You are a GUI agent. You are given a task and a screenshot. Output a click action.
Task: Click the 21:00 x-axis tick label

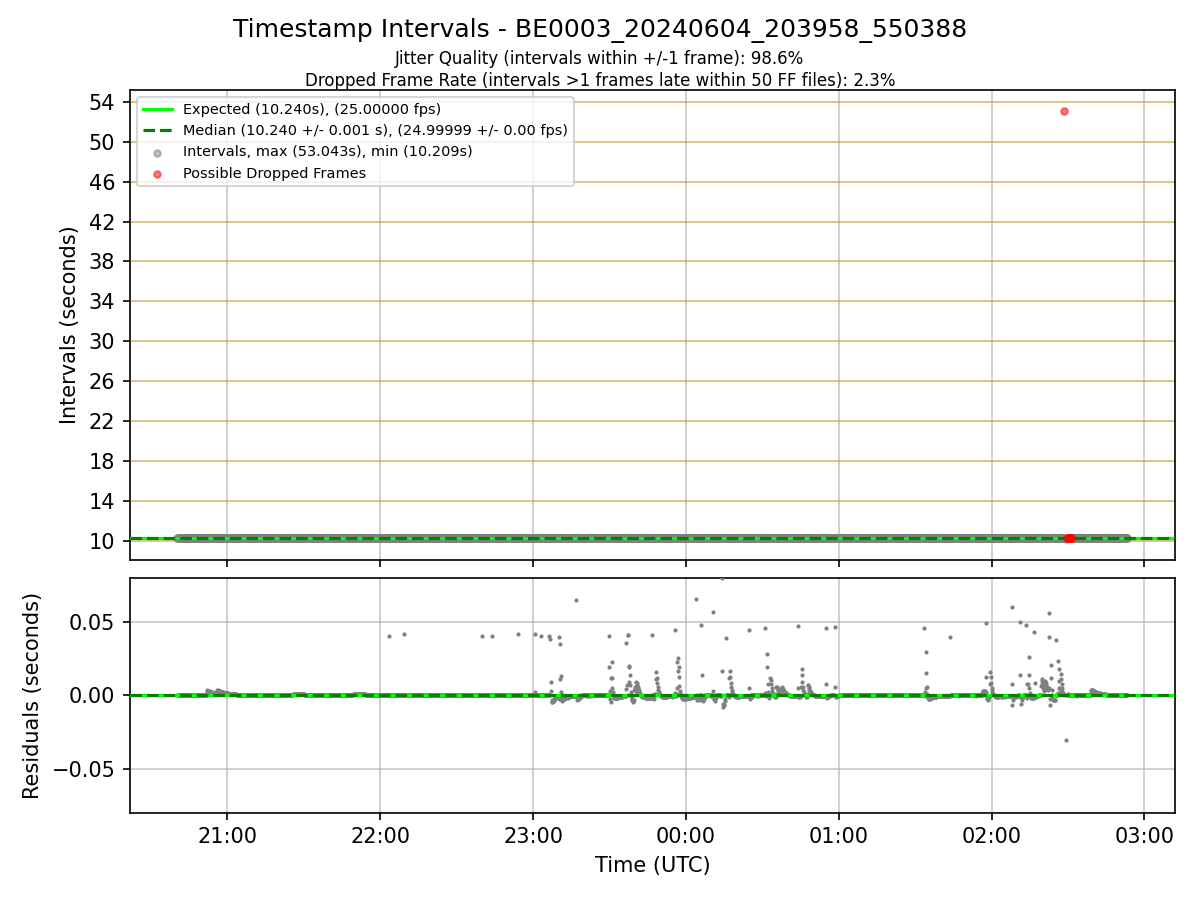227,834
